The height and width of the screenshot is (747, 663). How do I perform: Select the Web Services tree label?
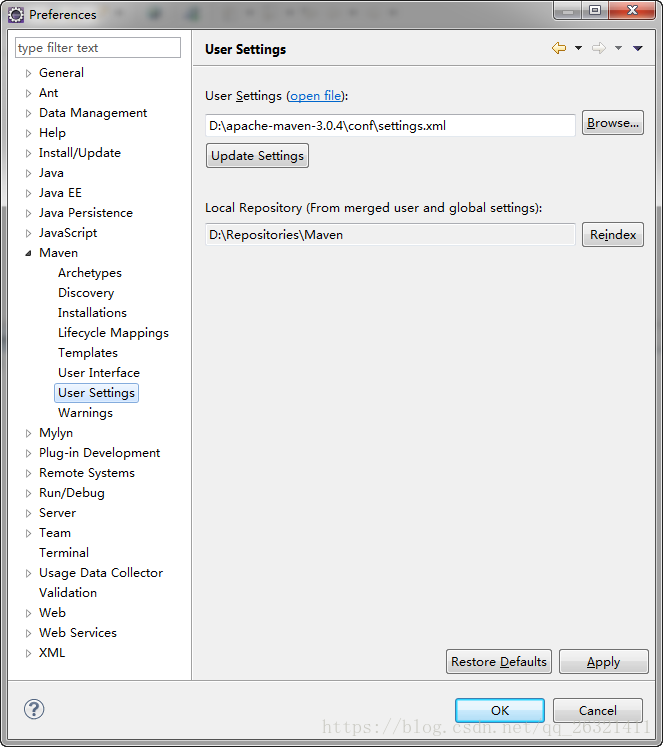[78, 633]
